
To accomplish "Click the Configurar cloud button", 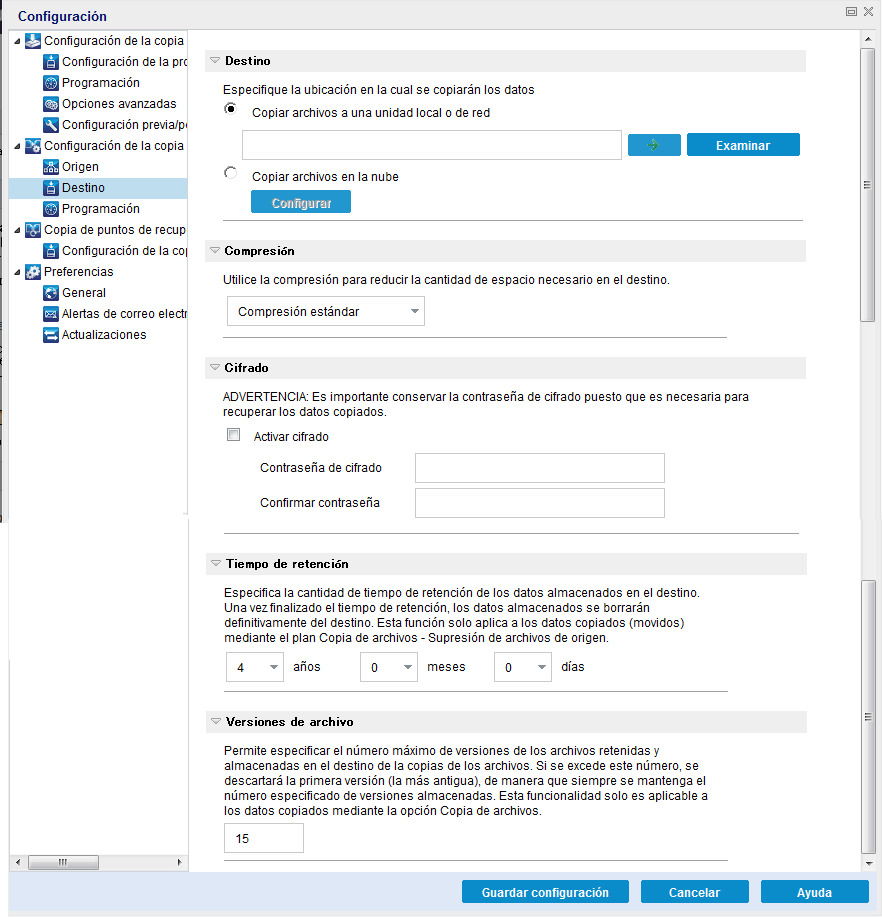I will coord(301,202).
